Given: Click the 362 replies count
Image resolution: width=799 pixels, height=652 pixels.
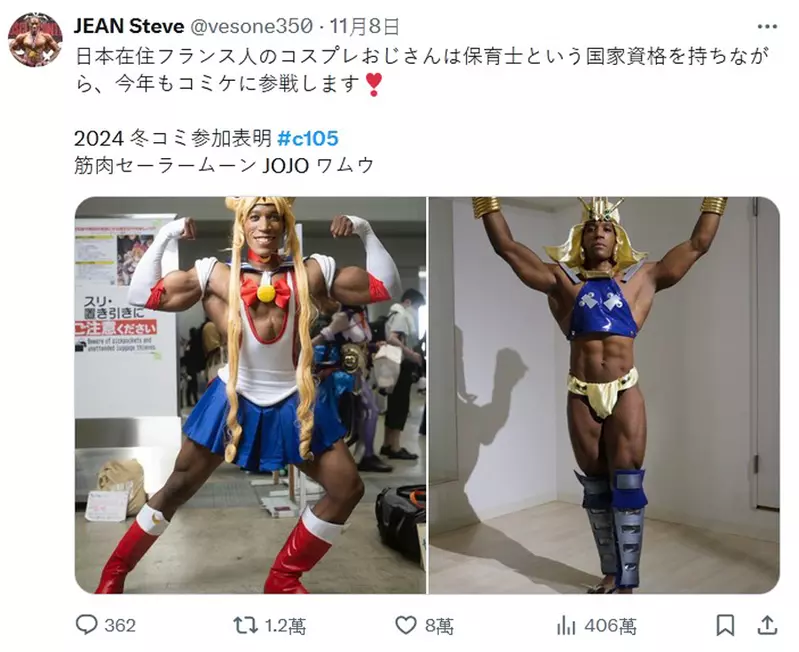Looking at the screenshot, I should (120, 626).
